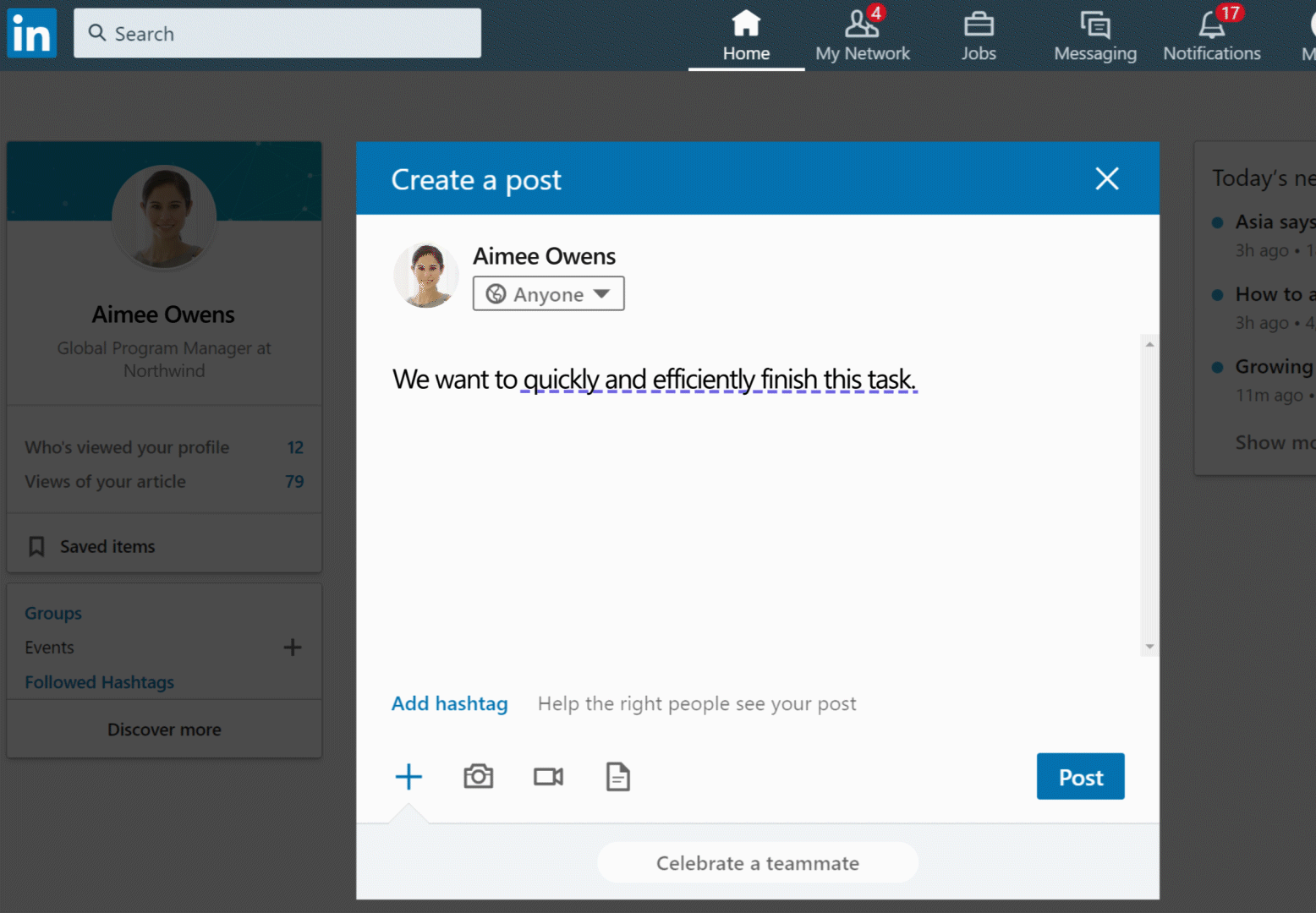Expand the Anyone visibility dropdown
1316x913 pixels.
click(x=548, y=294)
